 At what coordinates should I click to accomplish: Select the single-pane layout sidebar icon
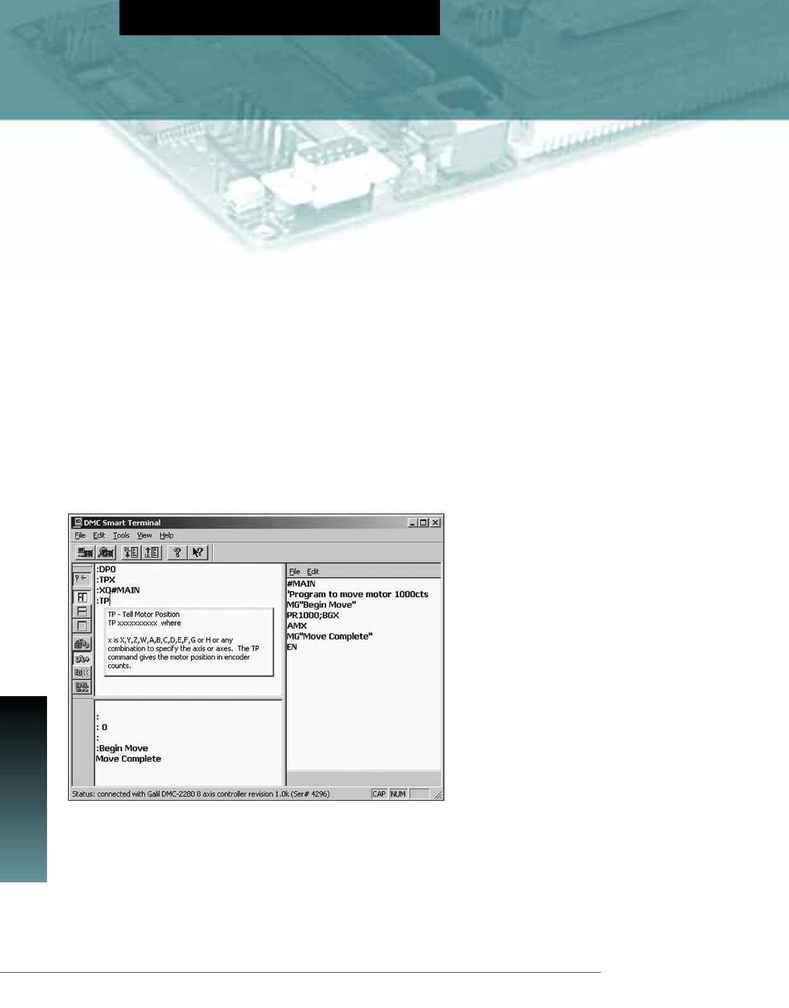82,626
